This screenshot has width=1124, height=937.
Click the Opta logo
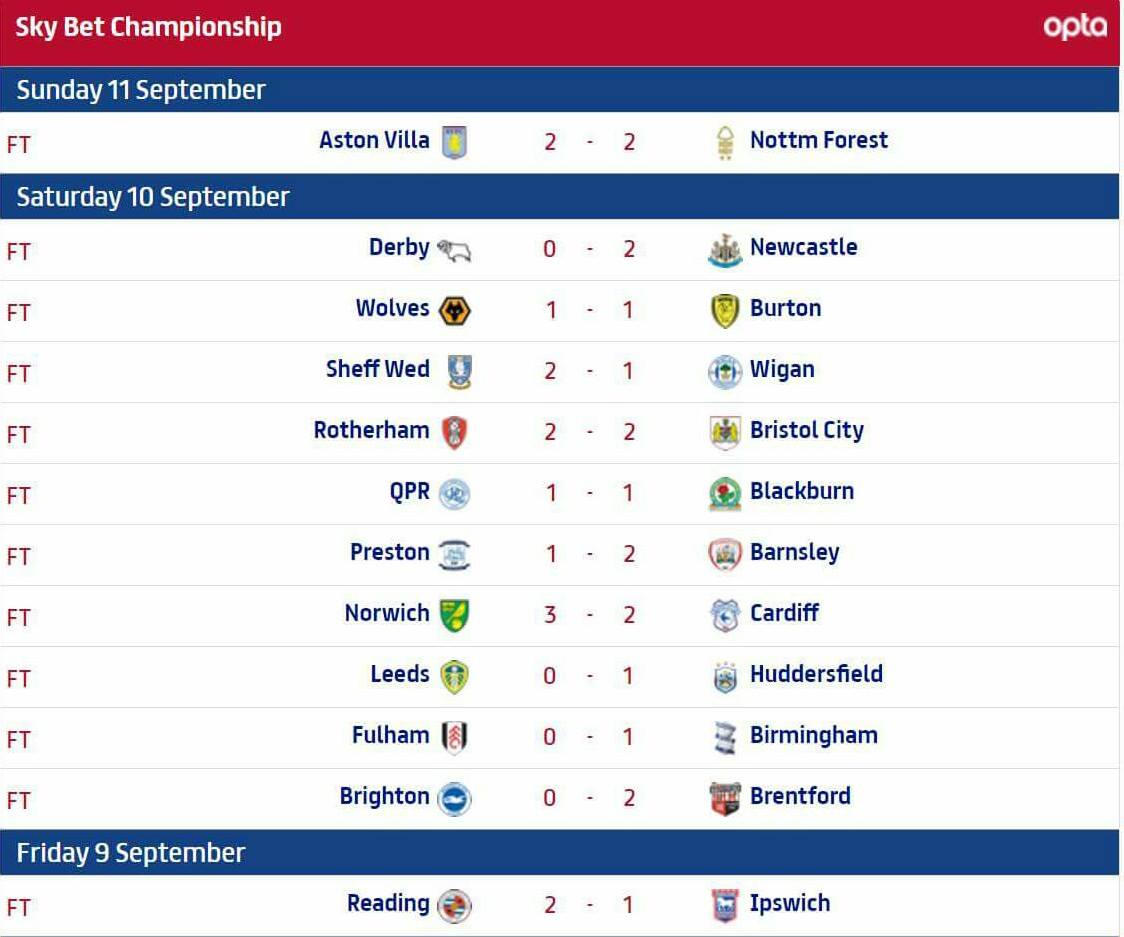coord(1075,27)
